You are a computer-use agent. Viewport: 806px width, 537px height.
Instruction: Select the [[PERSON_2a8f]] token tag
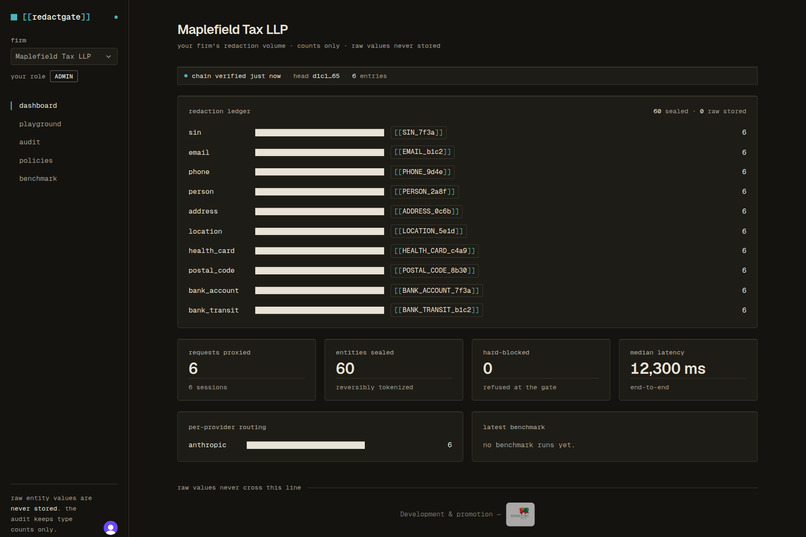click(425, 192)
